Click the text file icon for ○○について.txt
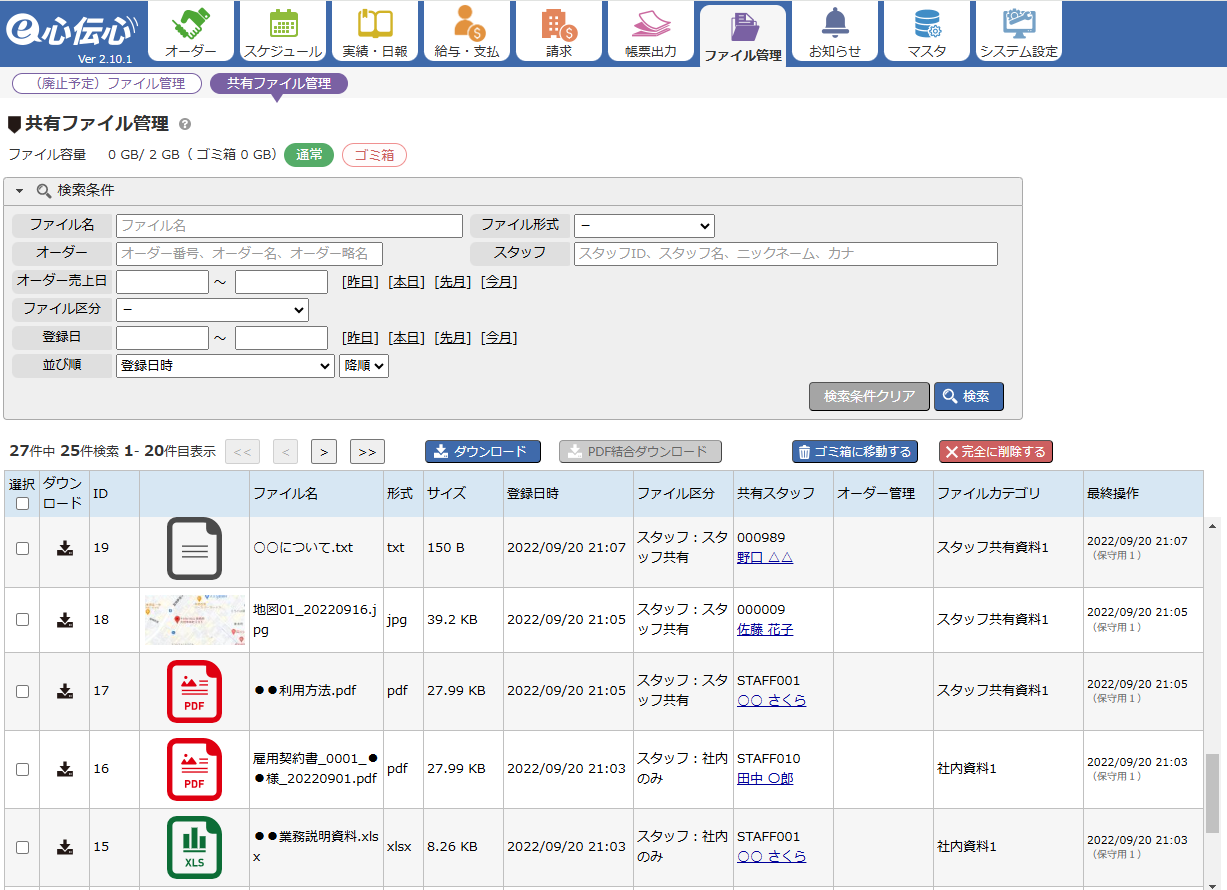Image resolution: width=1227 pixels, height=890 pixels. (194, 548)
